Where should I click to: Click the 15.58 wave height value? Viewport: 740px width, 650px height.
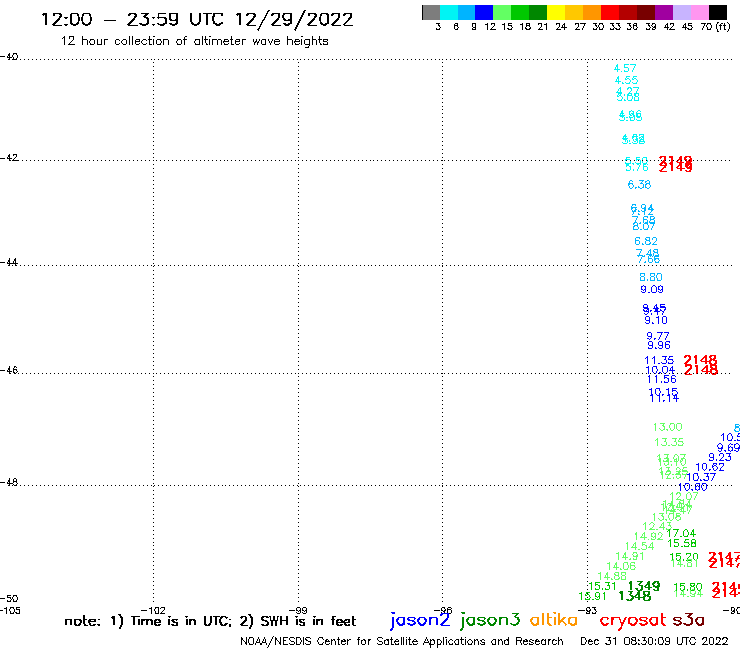682,543
